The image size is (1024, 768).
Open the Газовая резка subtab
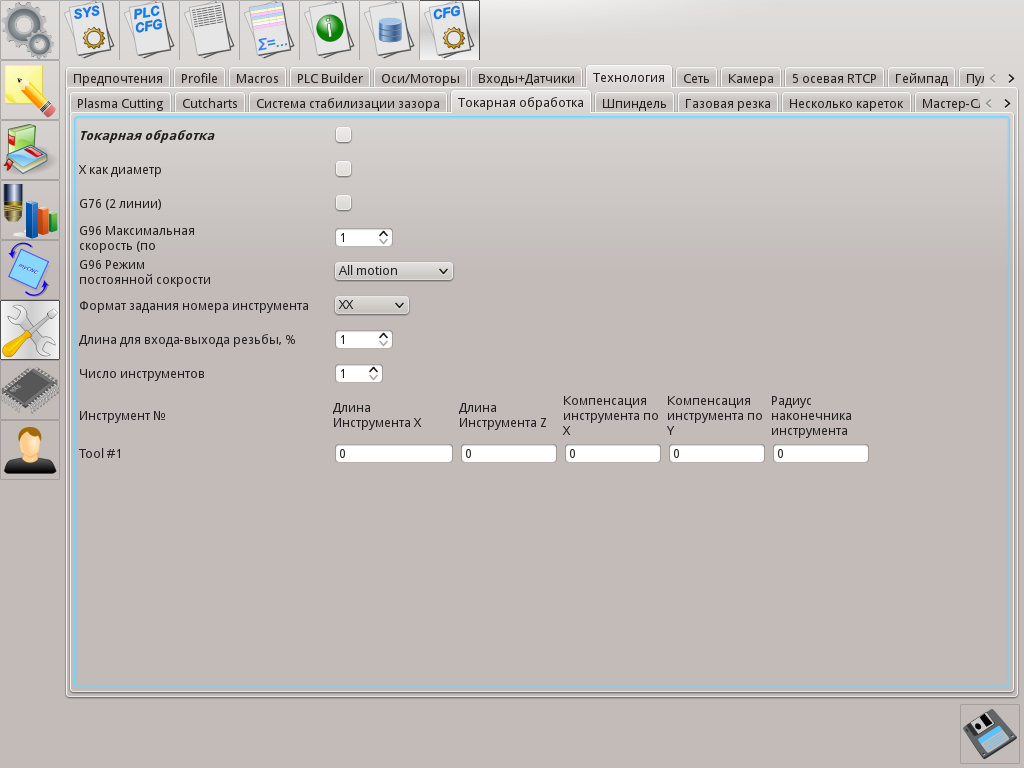click(728, 103)
